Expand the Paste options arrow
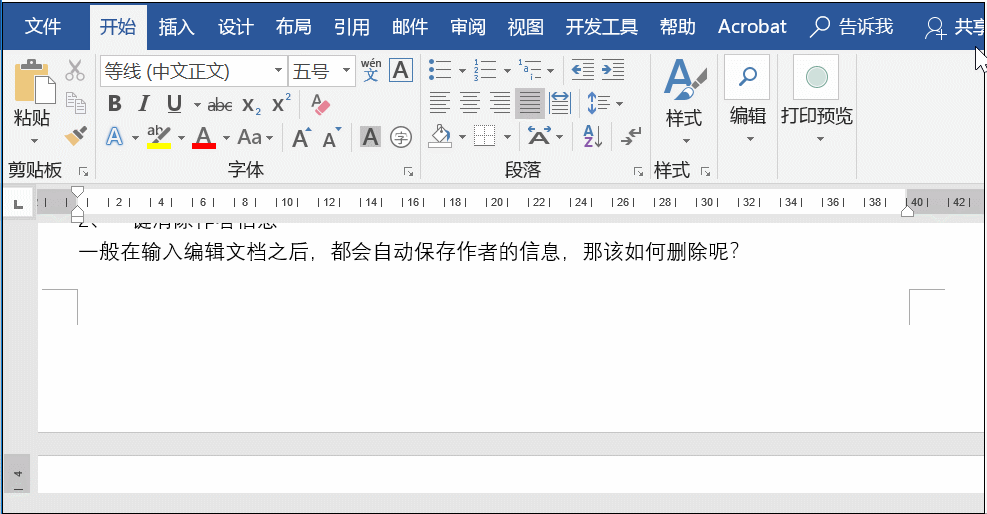 (x=34, y=141)
